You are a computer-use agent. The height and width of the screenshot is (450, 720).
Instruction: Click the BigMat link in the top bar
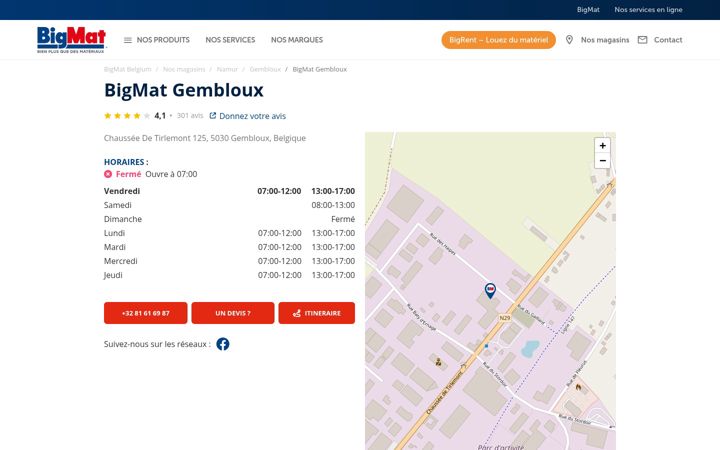click(x=588, y=10)
